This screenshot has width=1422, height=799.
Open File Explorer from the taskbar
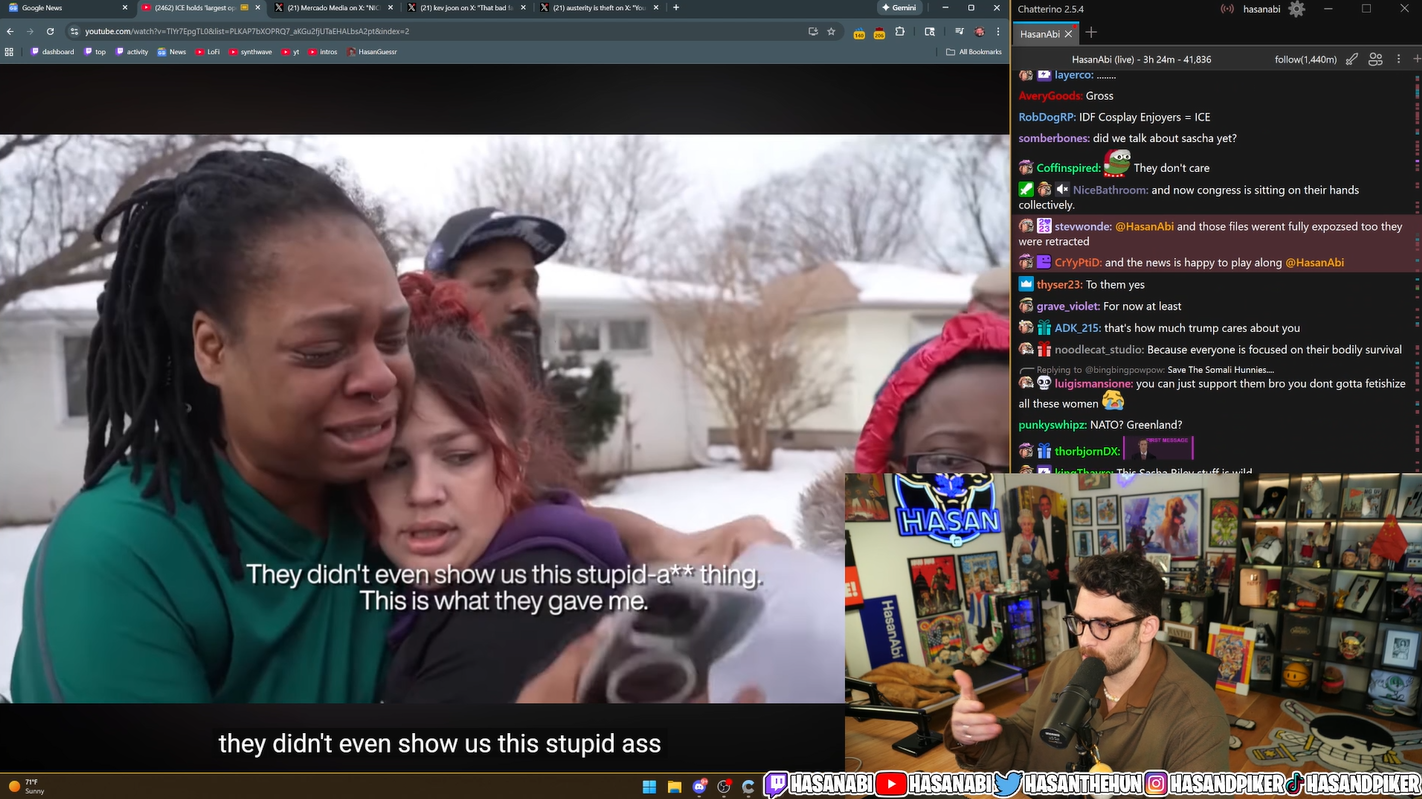coord(674,787)
